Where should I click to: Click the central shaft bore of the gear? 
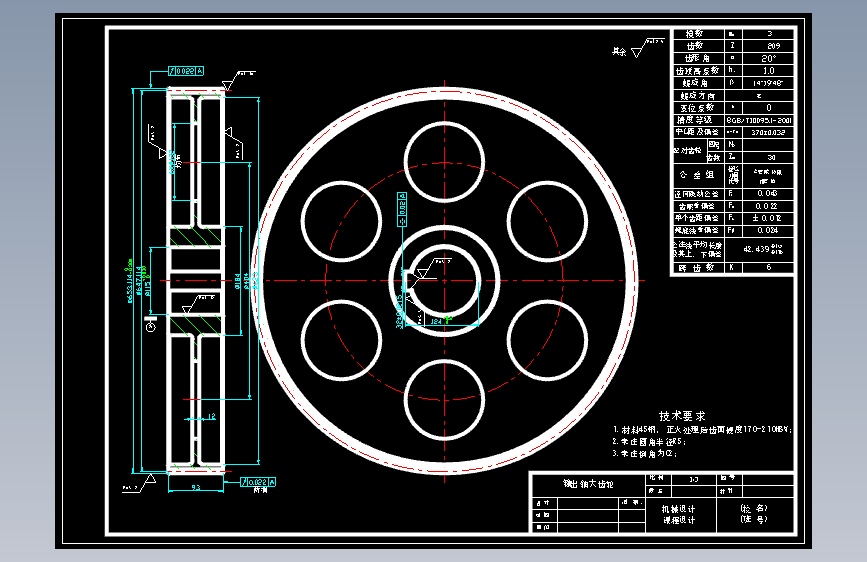coord(446,280)
